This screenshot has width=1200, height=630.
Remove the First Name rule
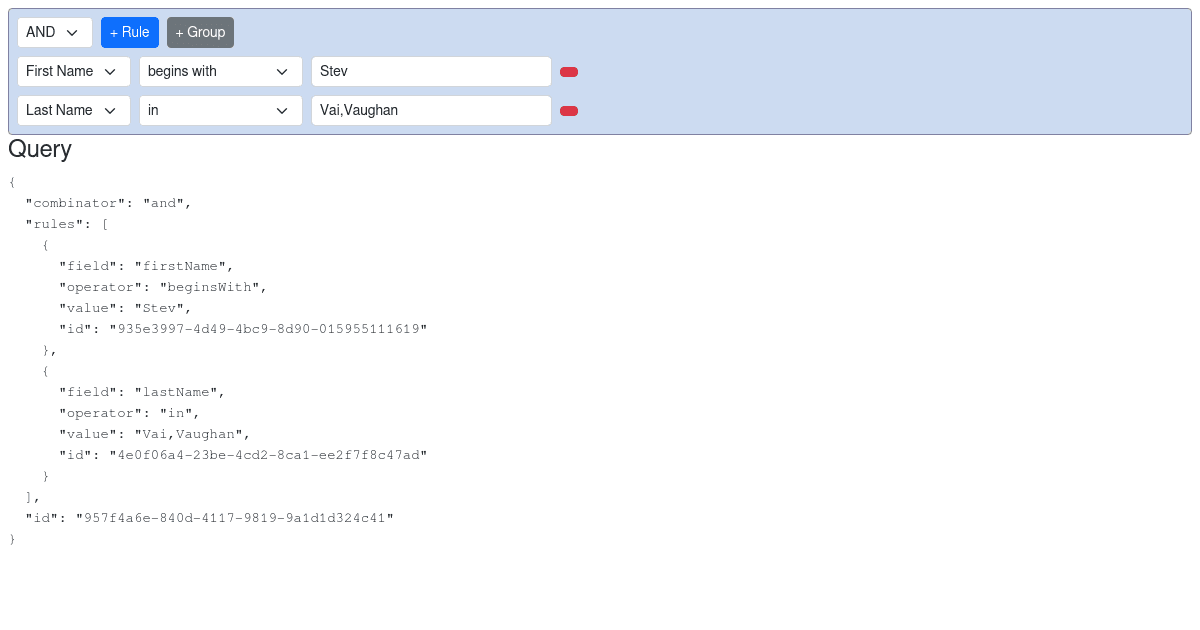(569, 72)
